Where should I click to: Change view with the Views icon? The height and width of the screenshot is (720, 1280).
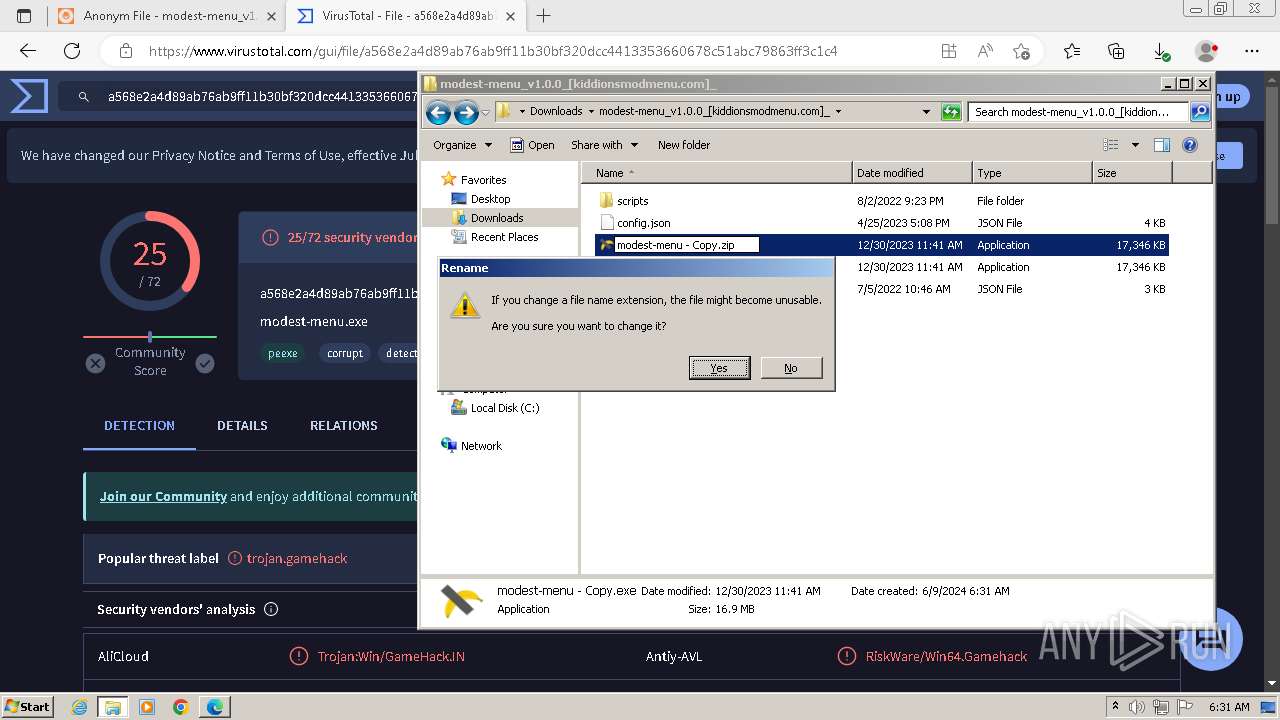[1110, 145]
